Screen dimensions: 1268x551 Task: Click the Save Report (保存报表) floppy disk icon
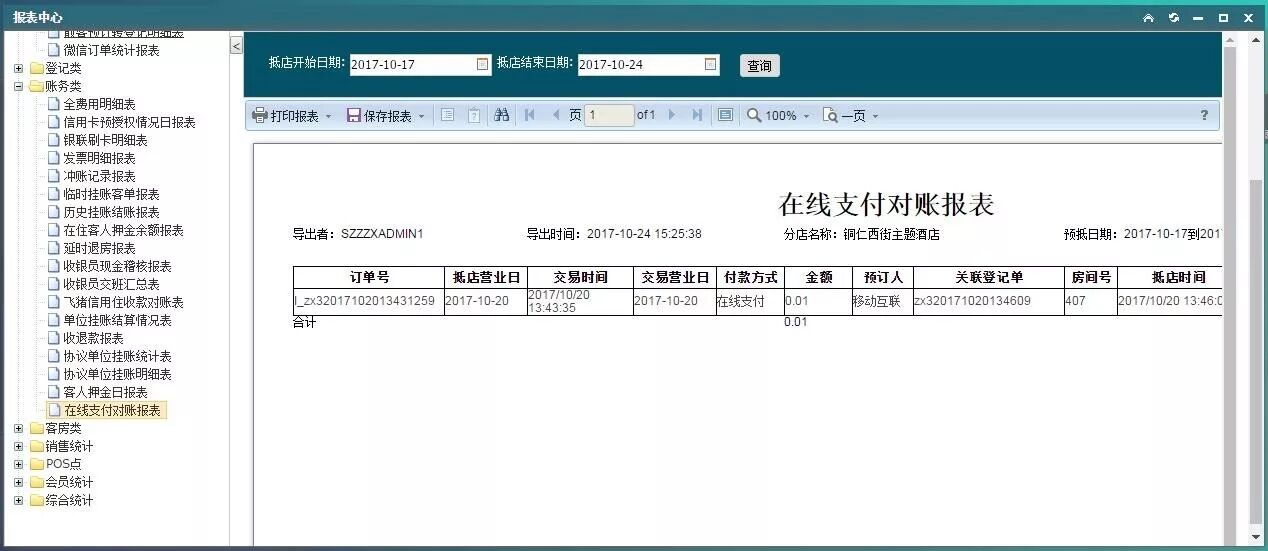click(354, 116)
